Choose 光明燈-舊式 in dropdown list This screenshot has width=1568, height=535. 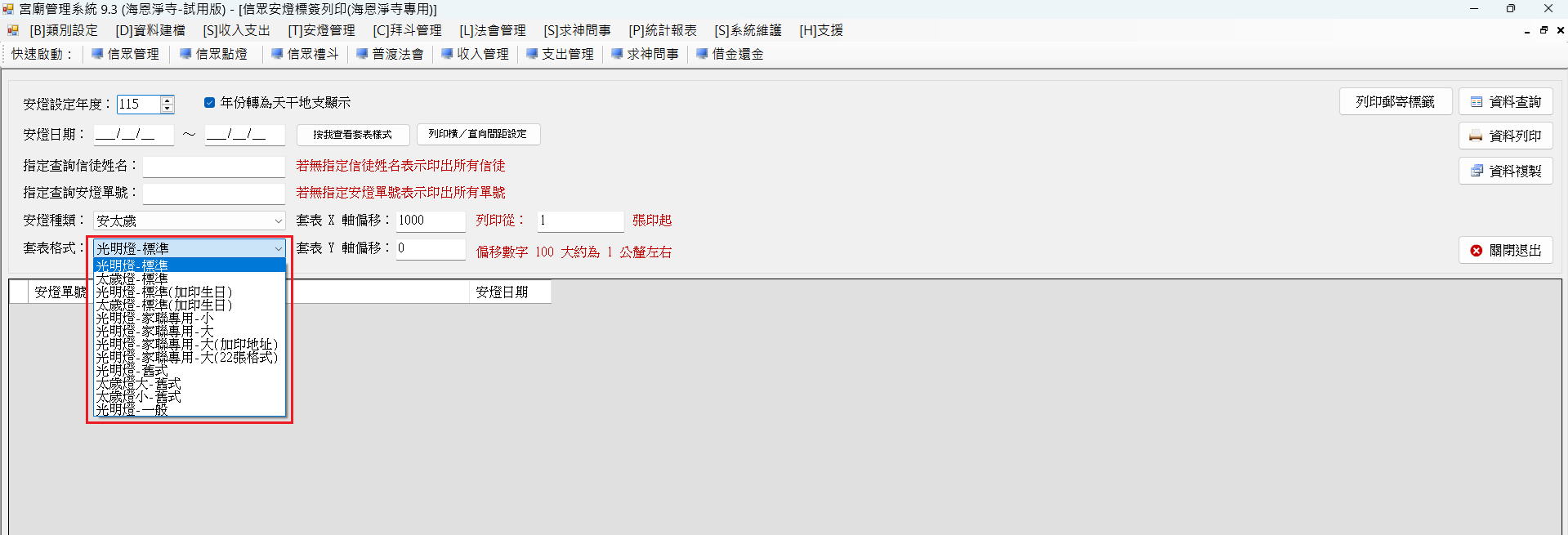click(x=132, y=371)
